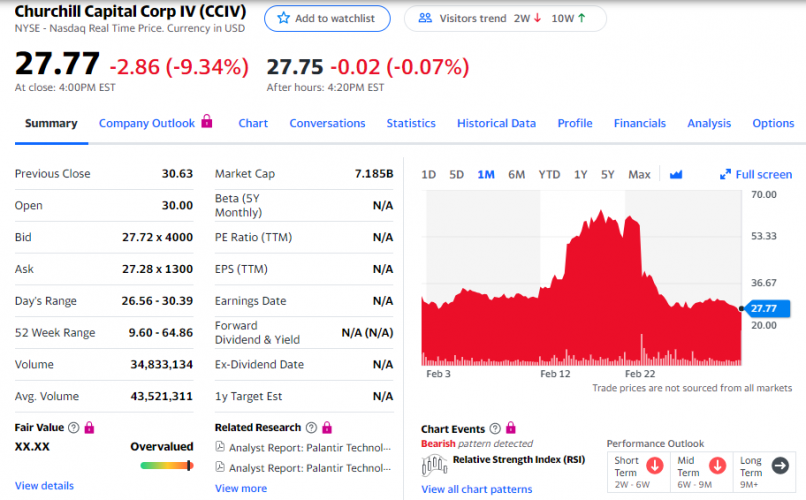Open the Financials tab
The height and width of the screenshot is (500, 806).
tap(639, 123)
